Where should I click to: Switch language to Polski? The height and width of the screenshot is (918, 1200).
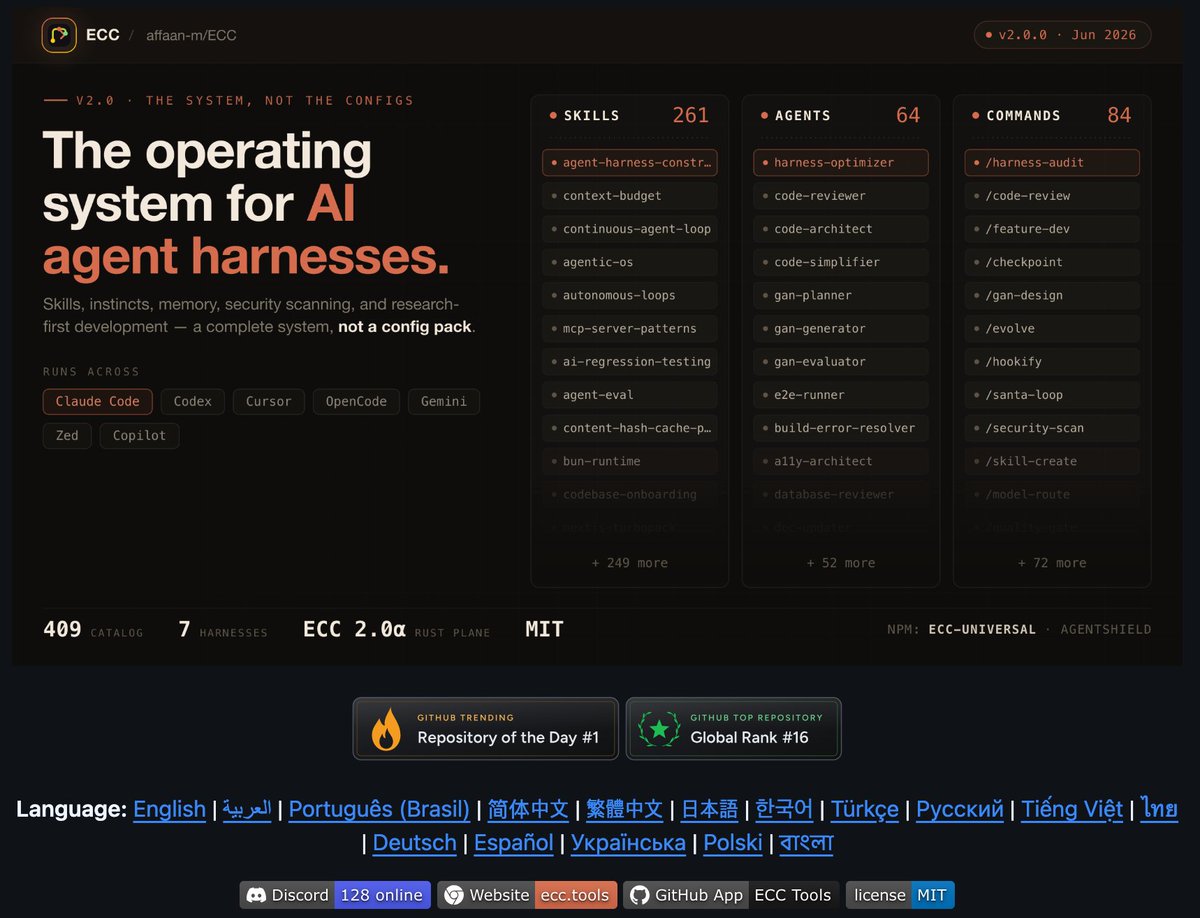[x=733, y=843]
